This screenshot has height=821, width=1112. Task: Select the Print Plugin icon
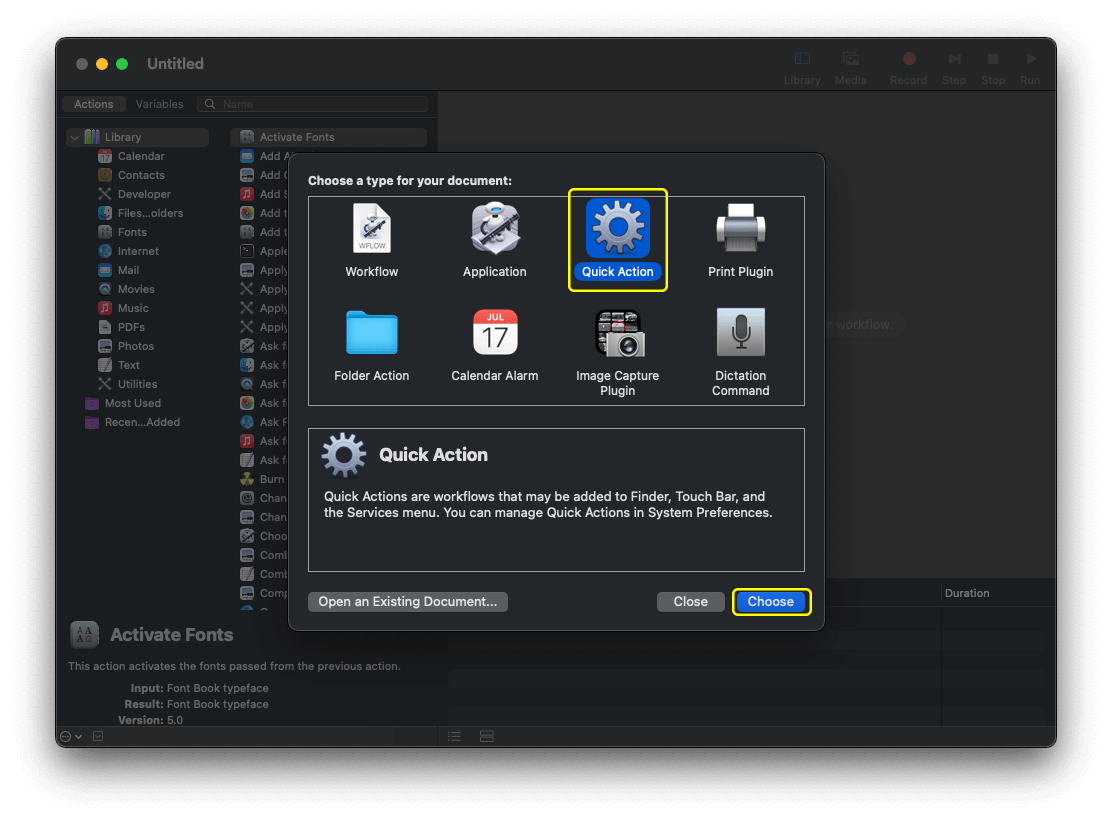[x=740, y=228]
